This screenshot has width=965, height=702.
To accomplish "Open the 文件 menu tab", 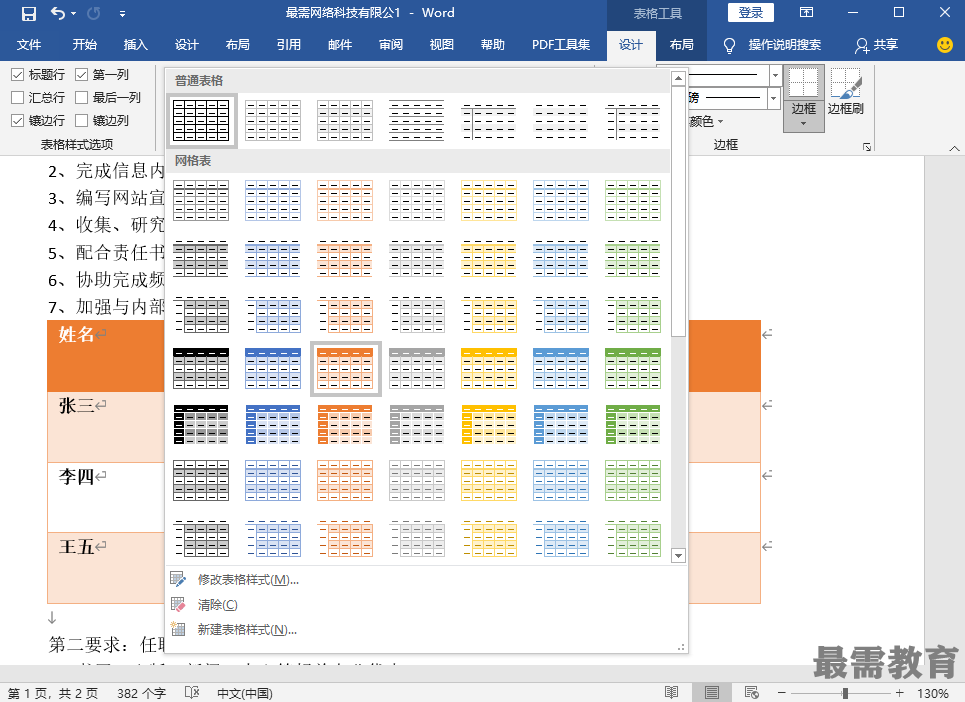I will pos(29,45).
